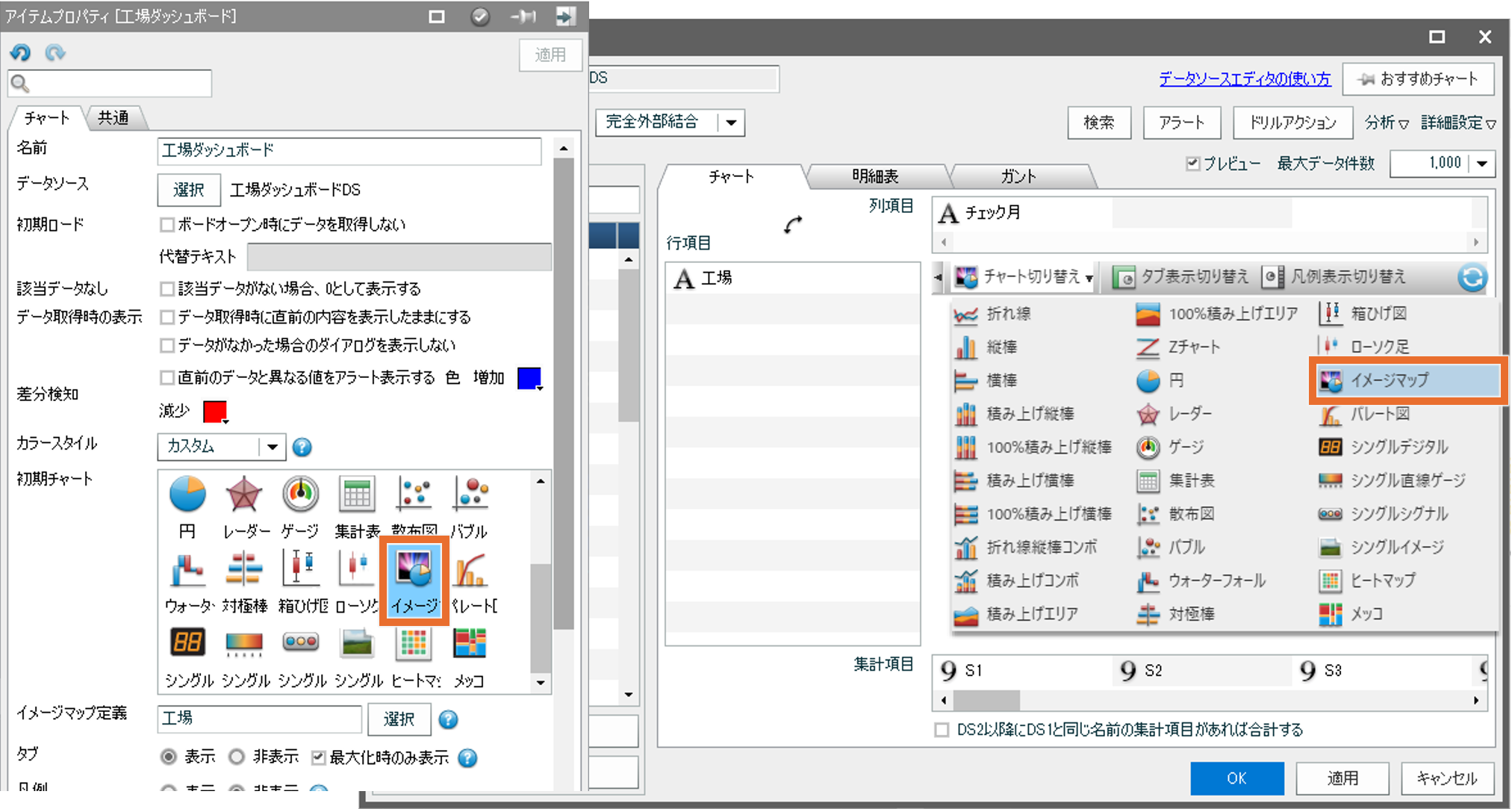The width and height of the screenshot is (1512, 809).
Task: Open the カラースタイル カスタム dropdown
Action: [222, 447]
